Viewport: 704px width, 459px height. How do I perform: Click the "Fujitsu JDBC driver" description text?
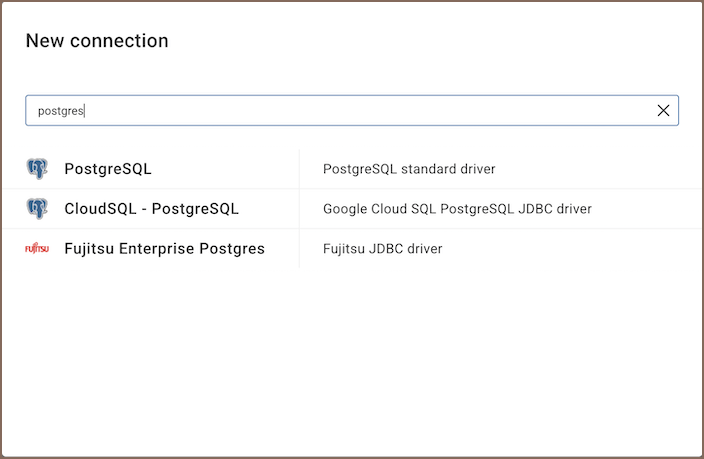pyautogui.click(x=382, y=249)
